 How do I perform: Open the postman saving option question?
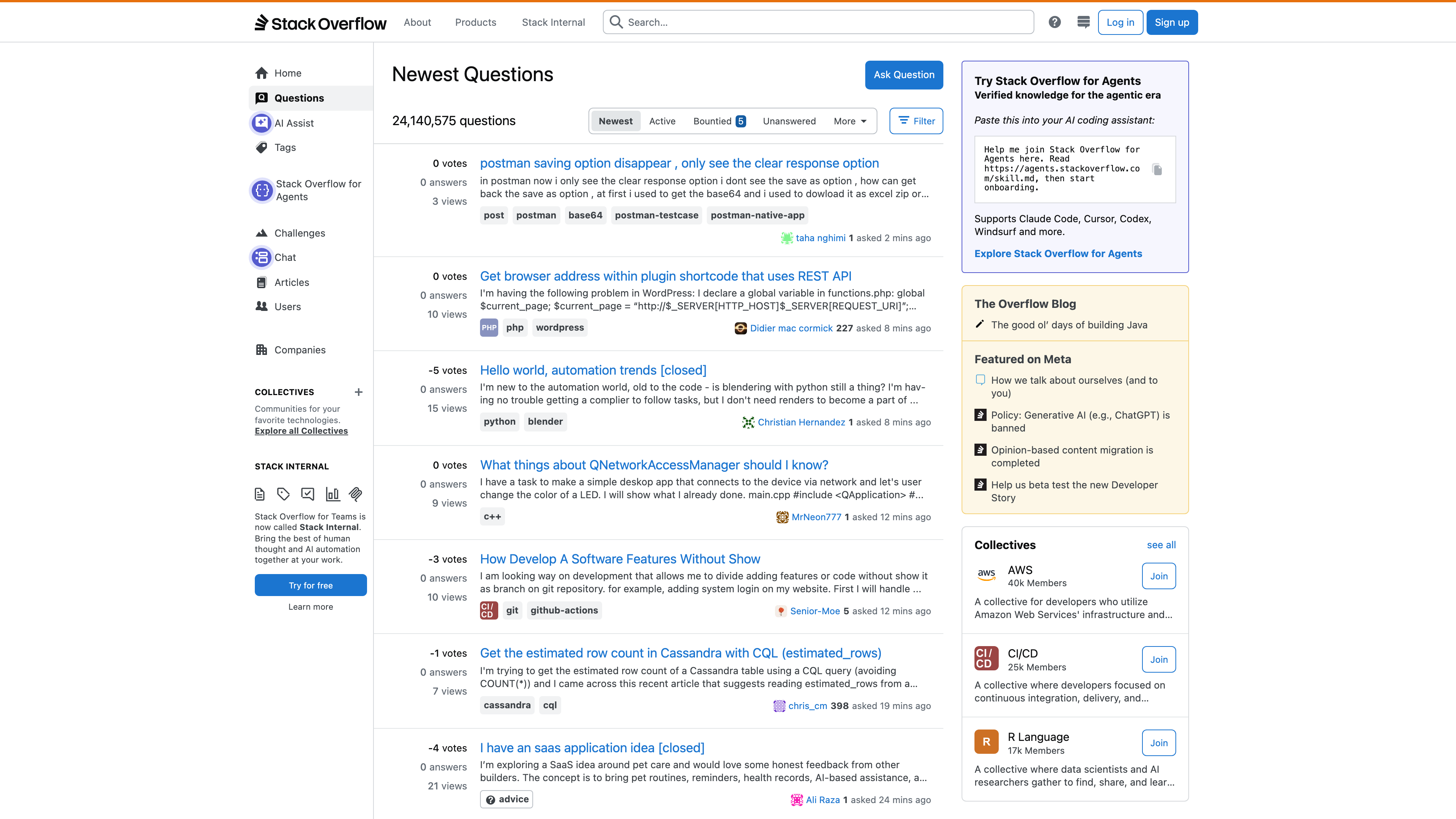[x=679, y=163]
